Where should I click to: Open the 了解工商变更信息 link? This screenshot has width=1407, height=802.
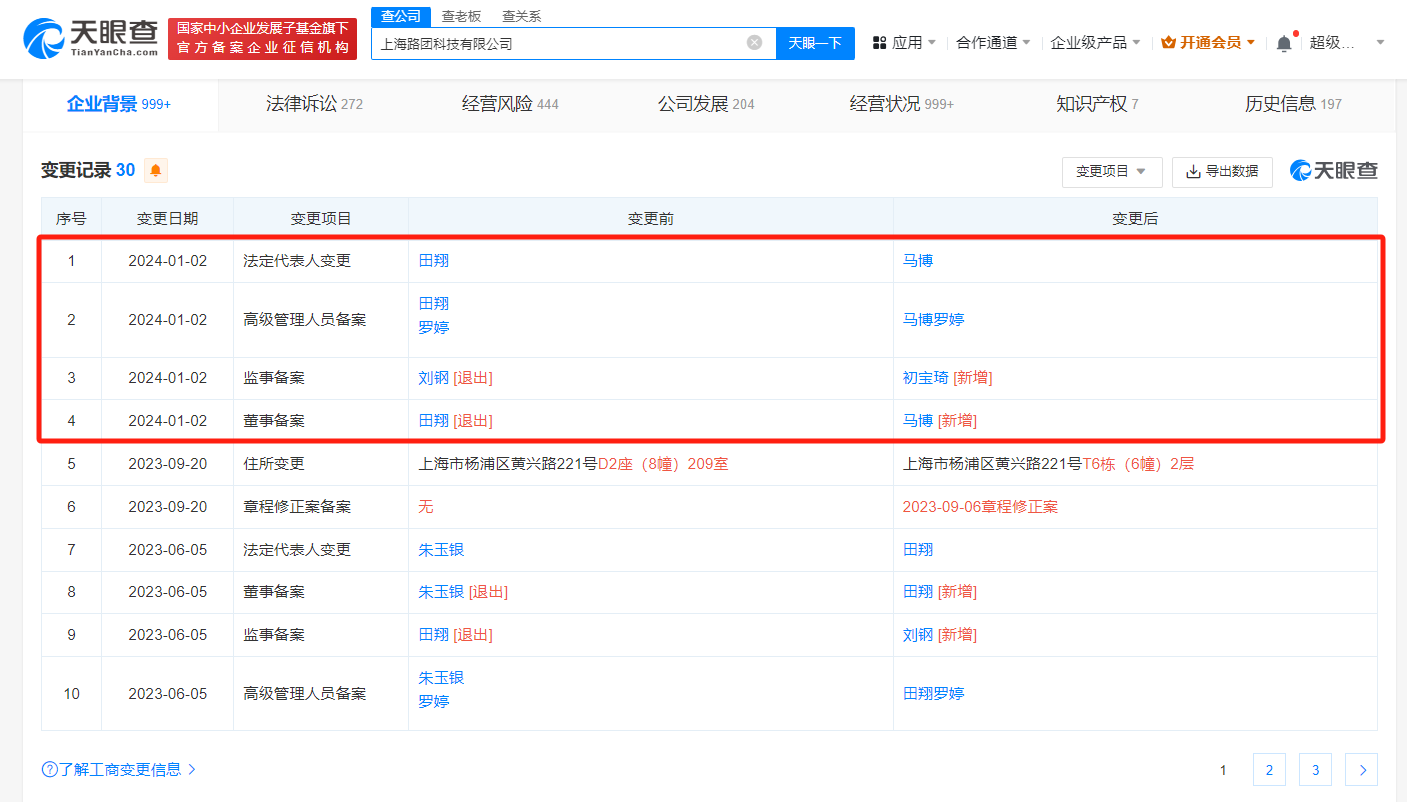point(119,770)
